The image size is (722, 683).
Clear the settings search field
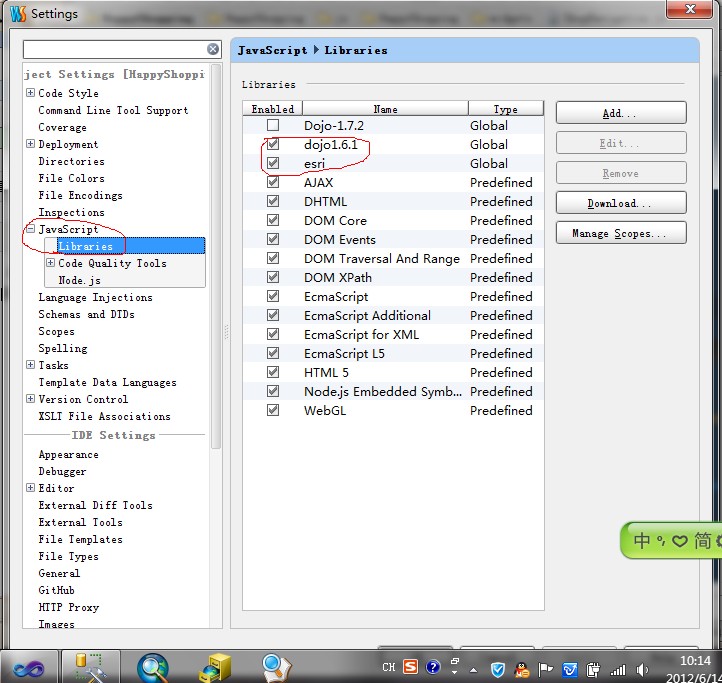coord(213,49)
